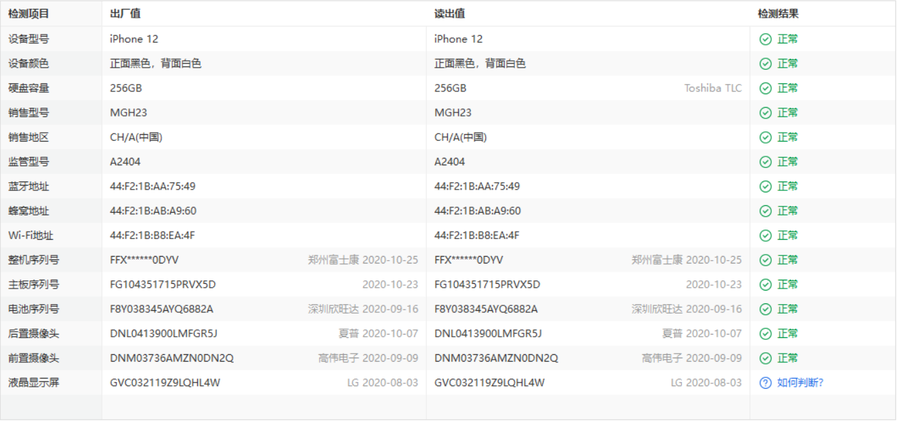The image size is (900, 426).
Task: Click CH/A(中国) in the 读出值 column
Action: point(460,137)
